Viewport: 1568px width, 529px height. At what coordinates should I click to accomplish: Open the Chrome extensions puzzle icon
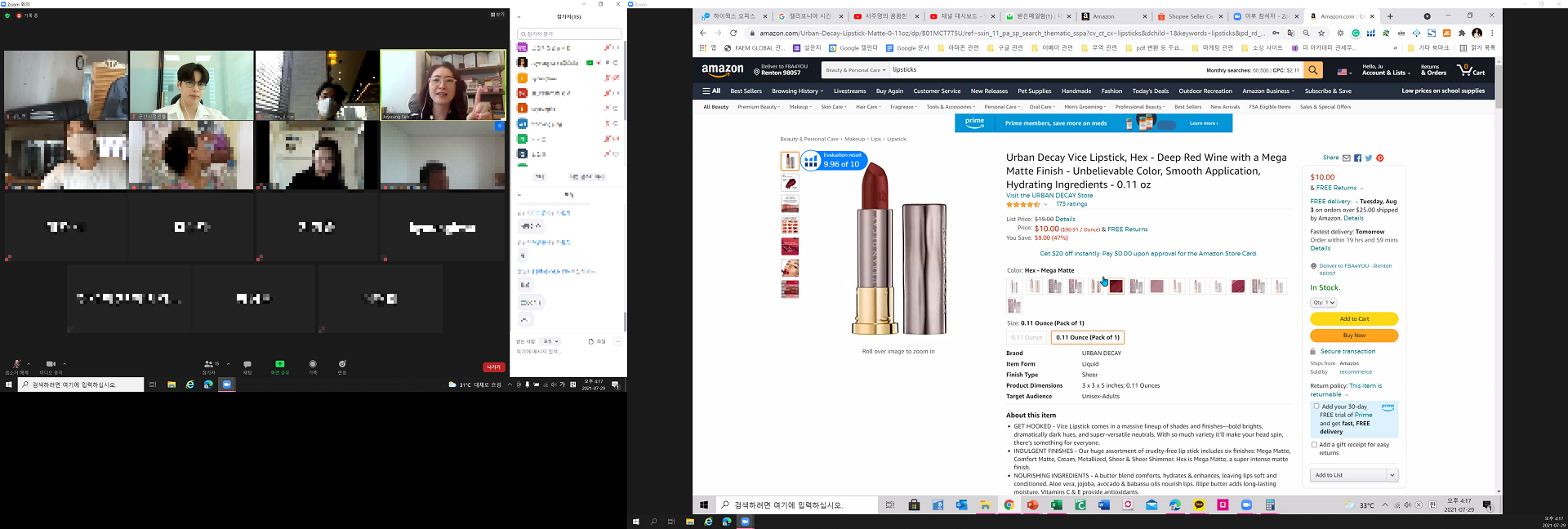pyautogui.click(x=1462, y=33)
